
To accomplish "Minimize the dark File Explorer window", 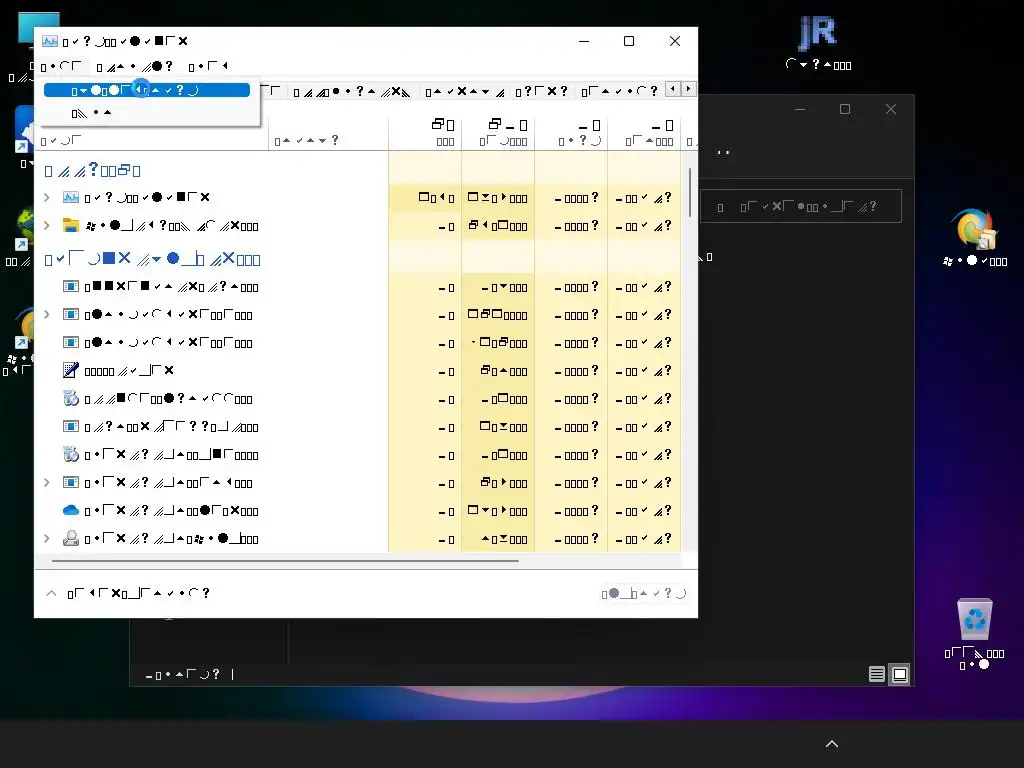I will pyautogui.click(x=800, y=109).
